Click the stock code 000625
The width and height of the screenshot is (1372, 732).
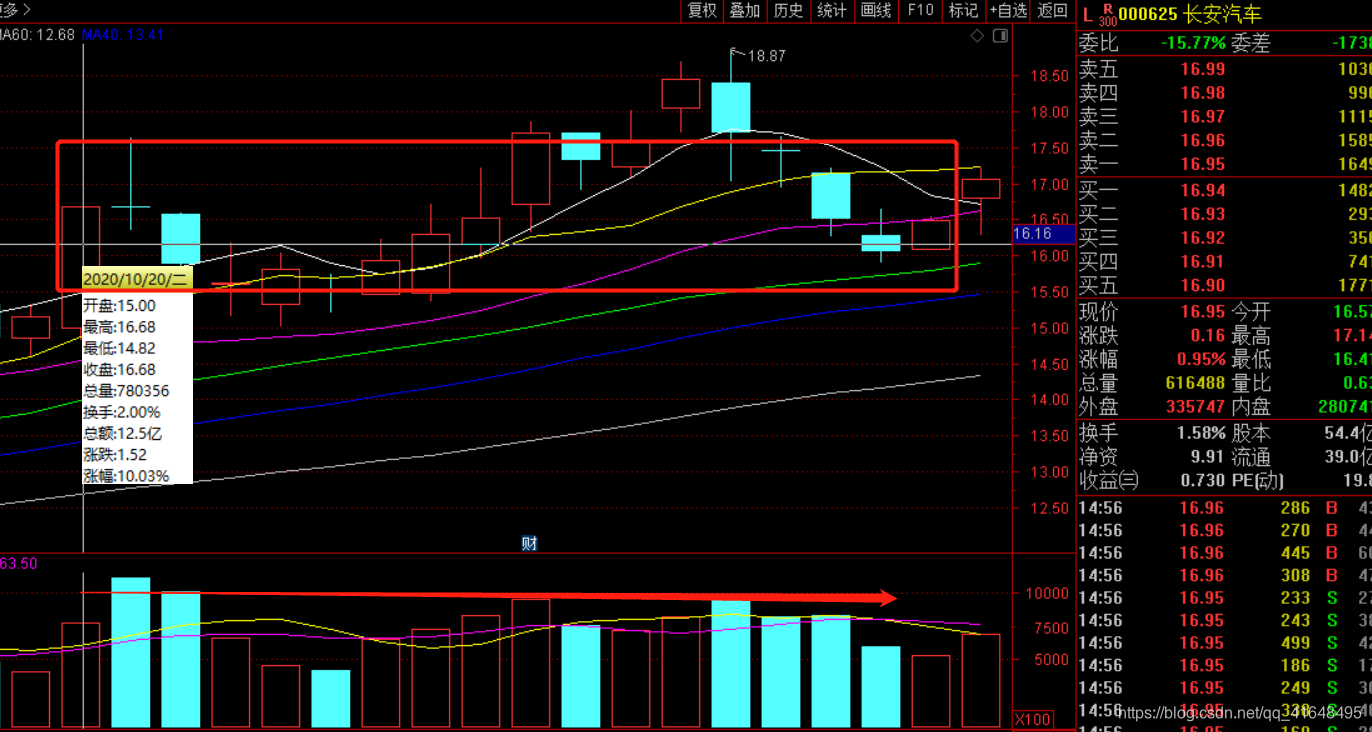click(x=1147, y=14)
